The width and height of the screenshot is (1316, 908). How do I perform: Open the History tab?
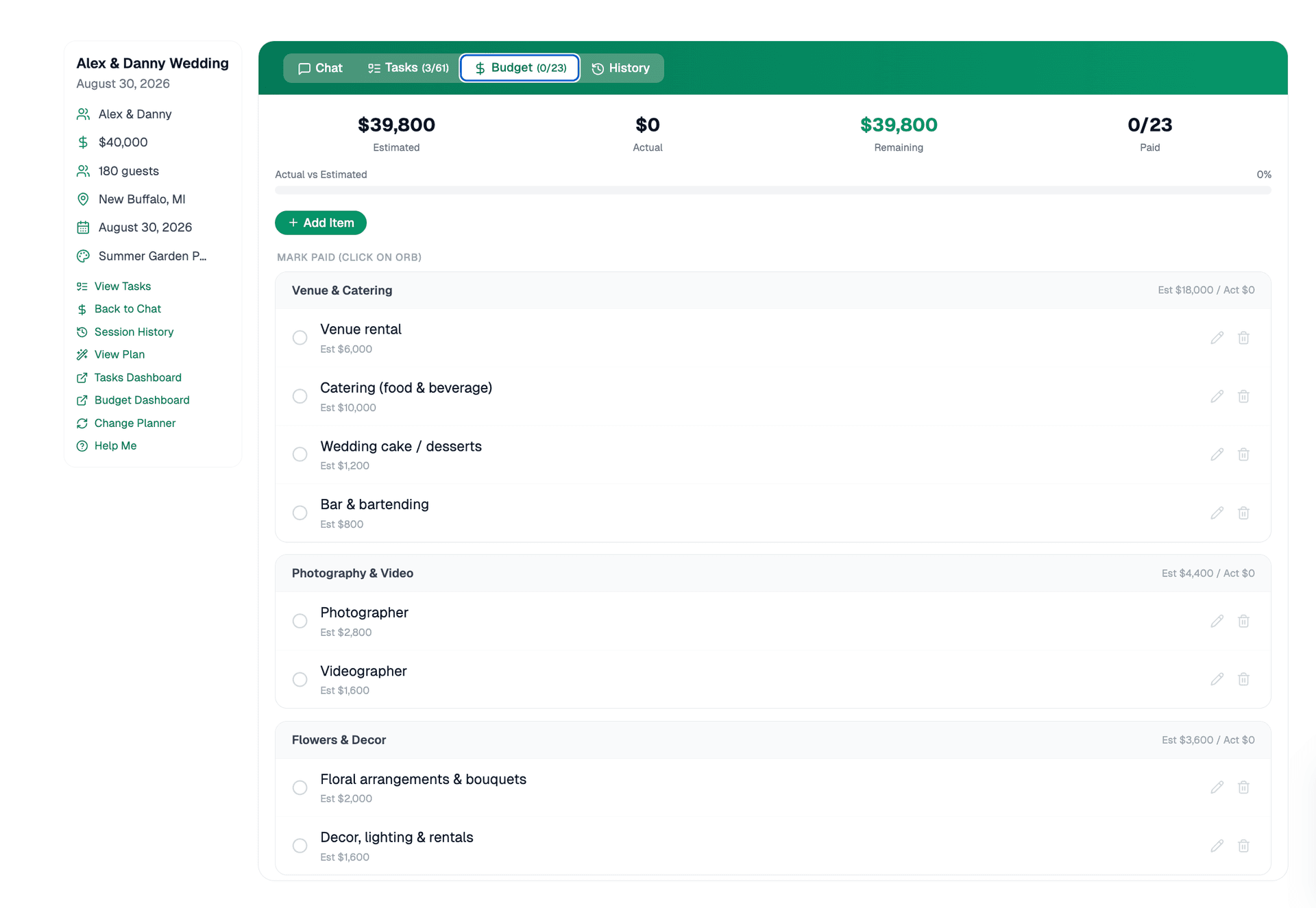(620, 68)
